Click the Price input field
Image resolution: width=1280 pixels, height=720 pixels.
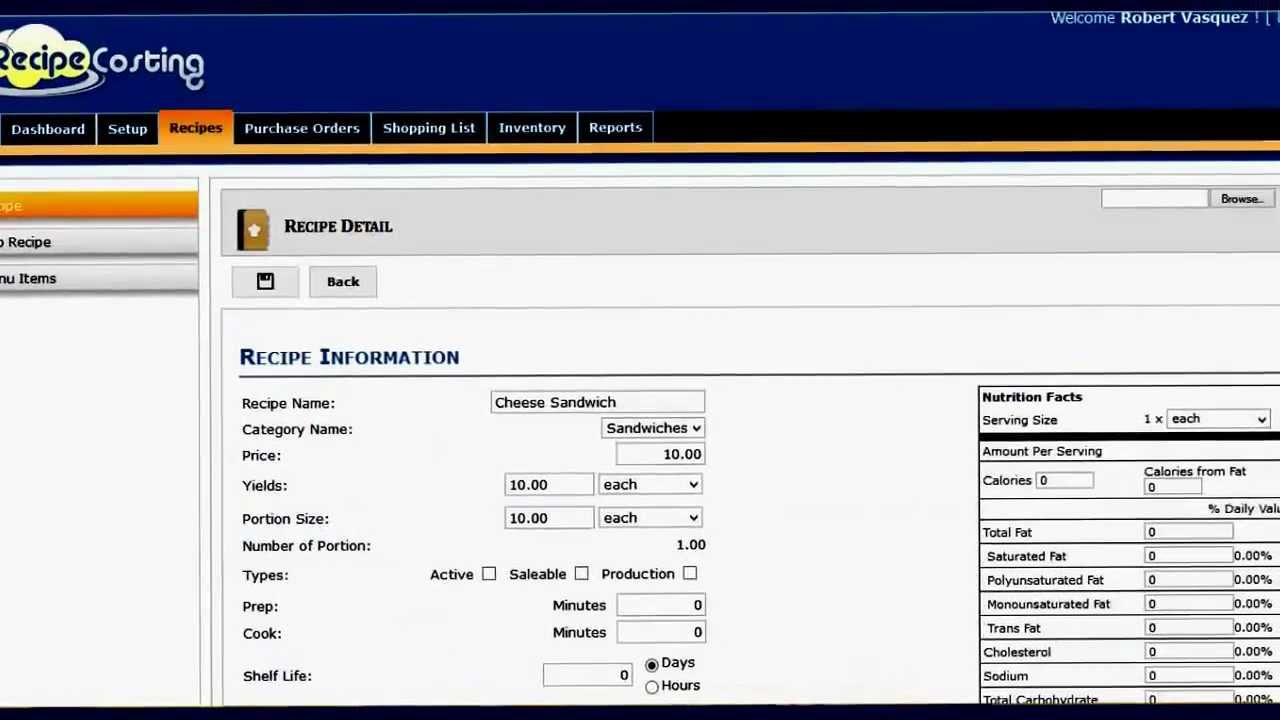coord(661,454)
